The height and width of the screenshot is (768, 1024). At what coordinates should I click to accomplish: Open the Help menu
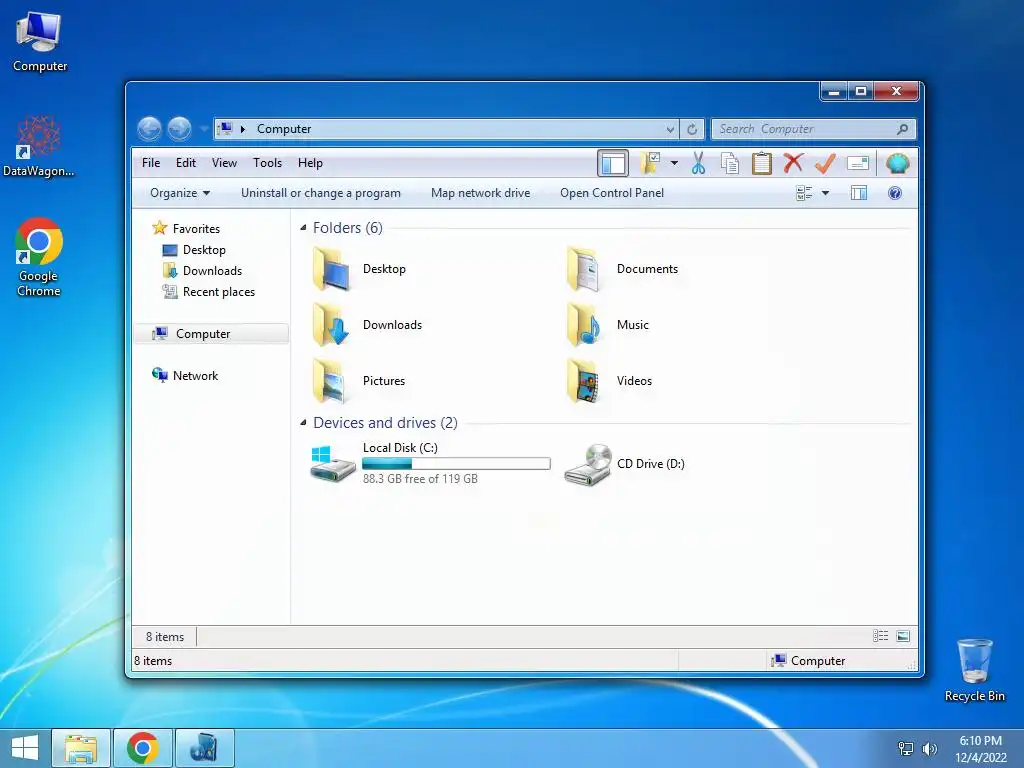pyautogui.click(x=310, y=163)
